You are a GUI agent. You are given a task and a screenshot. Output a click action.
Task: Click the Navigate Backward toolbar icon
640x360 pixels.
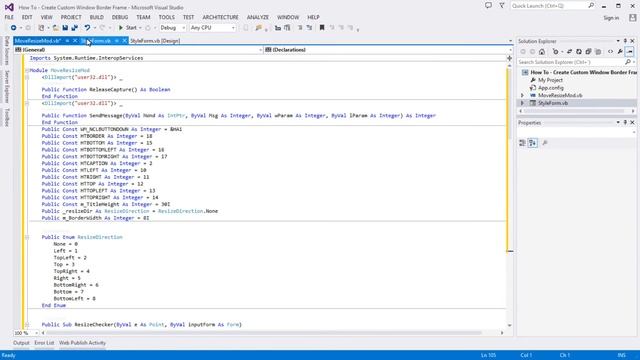(x=13, y=28)
